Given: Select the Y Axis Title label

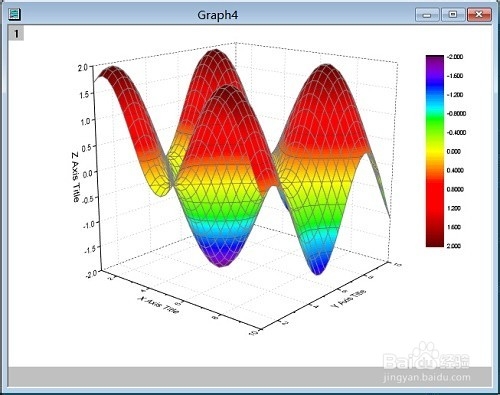Looking at the screenshot, I should click(x=348, y=298).
